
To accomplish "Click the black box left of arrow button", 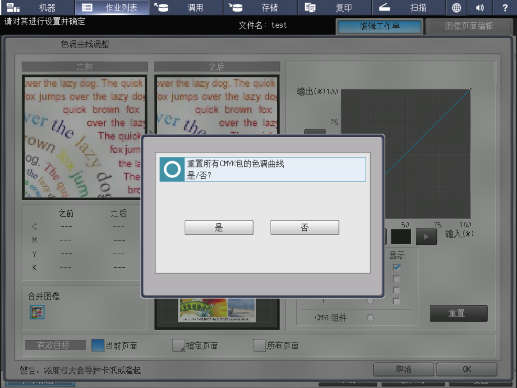I will (x=401, y=237).
